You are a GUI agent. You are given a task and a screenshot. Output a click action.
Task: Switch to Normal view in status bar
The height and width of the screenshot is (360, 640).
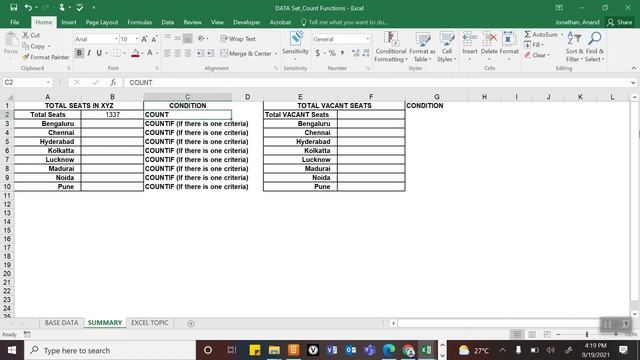pos(517,334)
